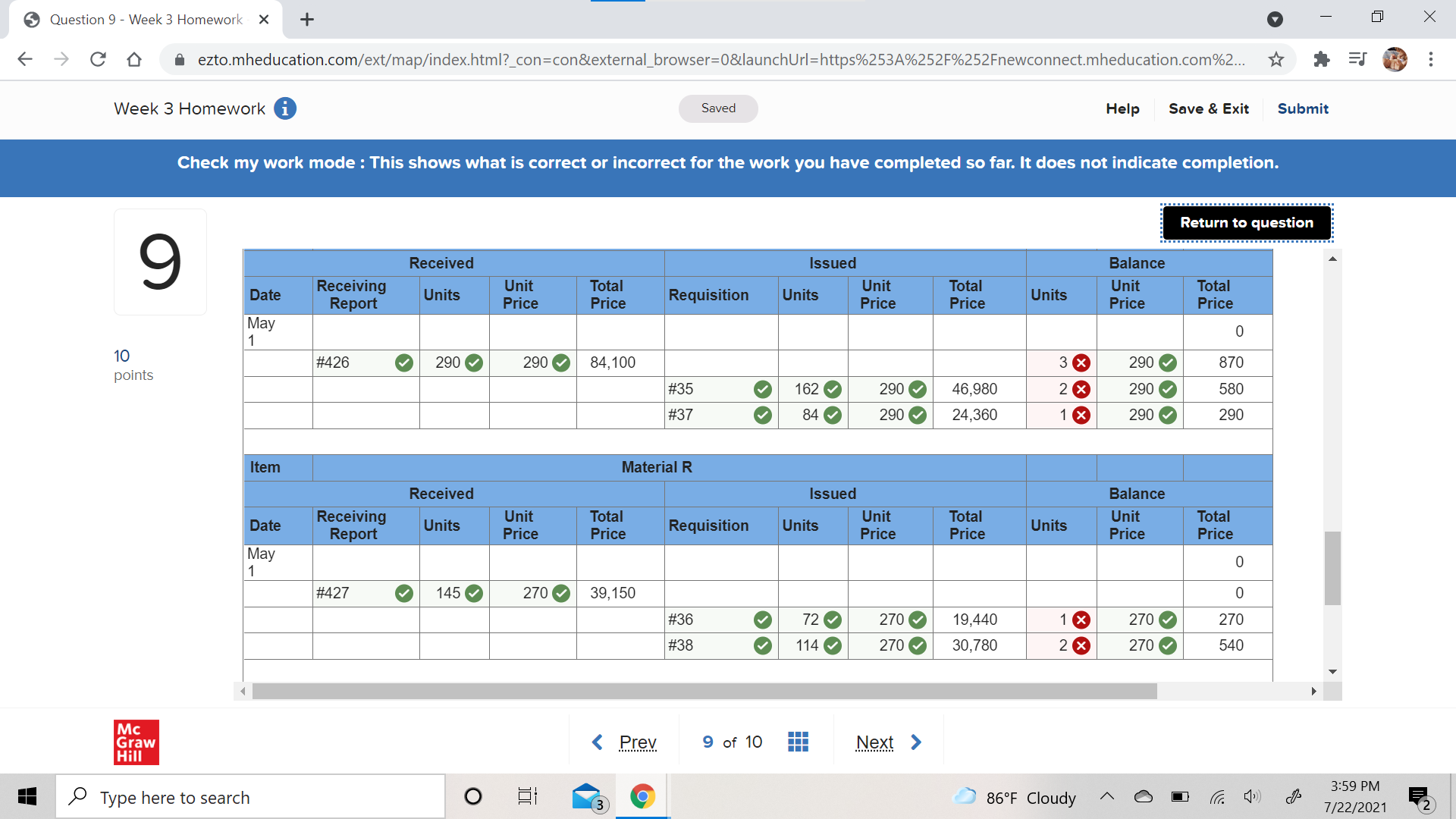Open the question grid navigator icon

point(798,742)
